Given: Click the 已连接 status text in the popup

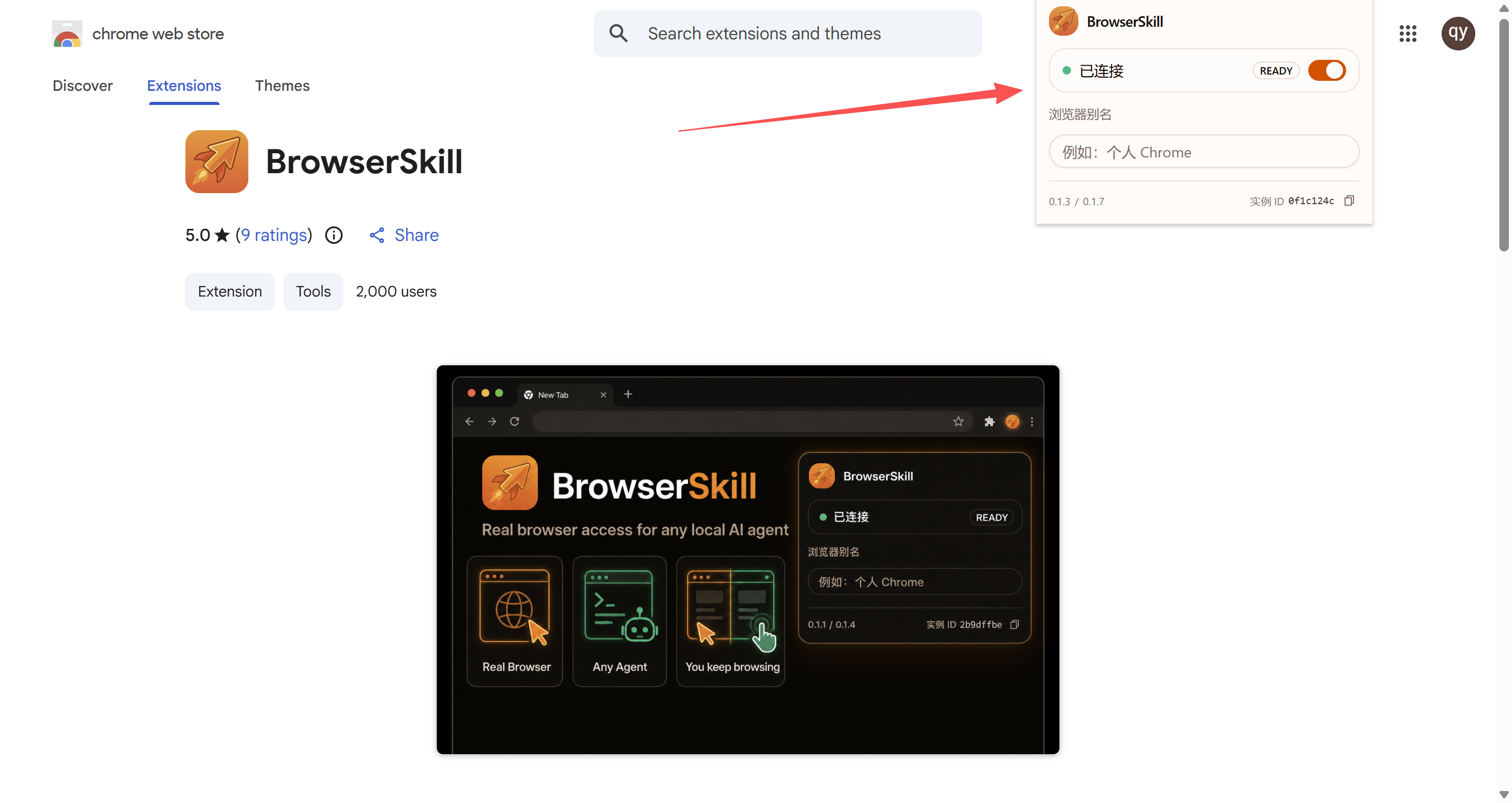Looking at the screenshot, I should coord(1101,71).
